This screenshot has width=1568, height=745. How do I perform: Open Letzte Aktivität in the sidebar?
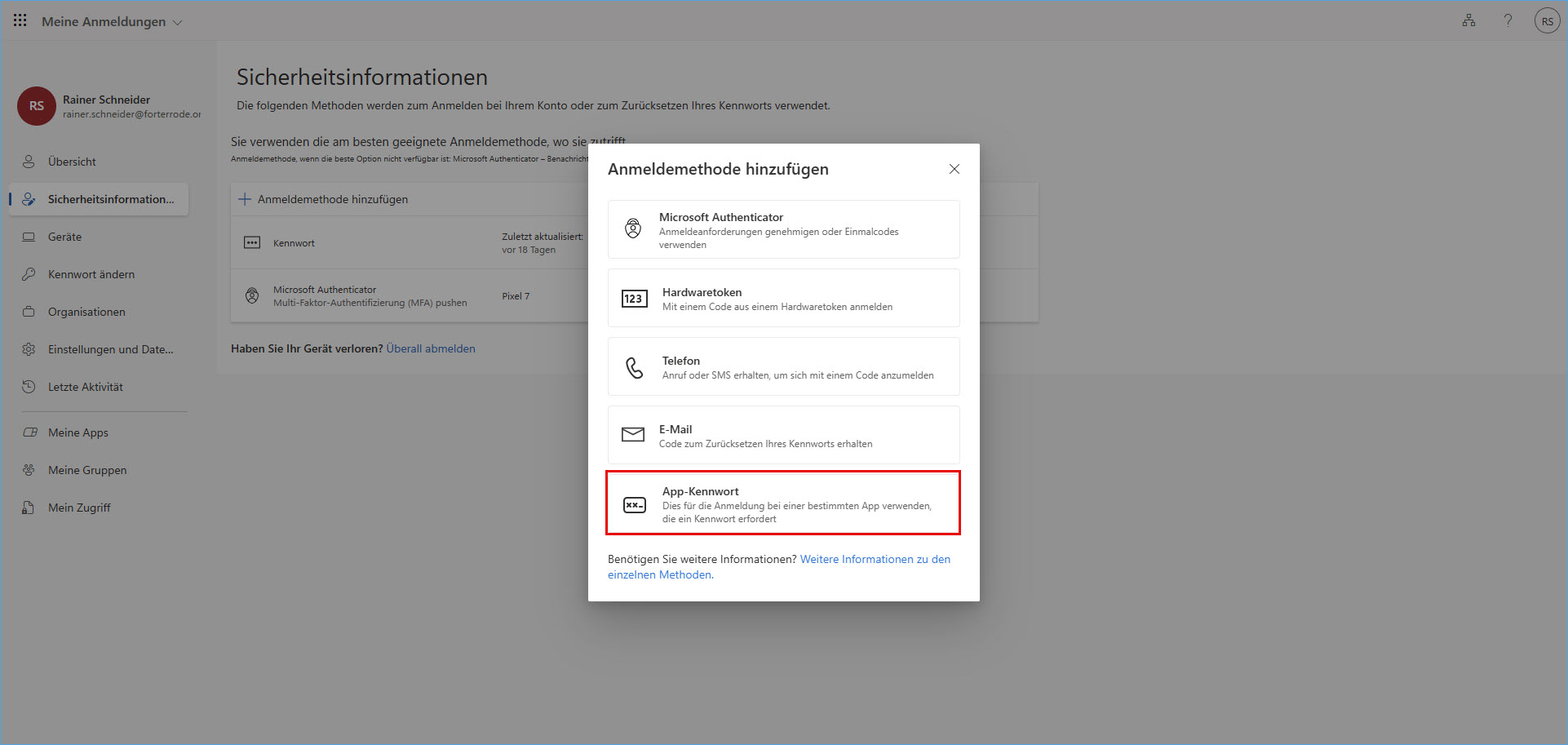click(x=99, y=387)
